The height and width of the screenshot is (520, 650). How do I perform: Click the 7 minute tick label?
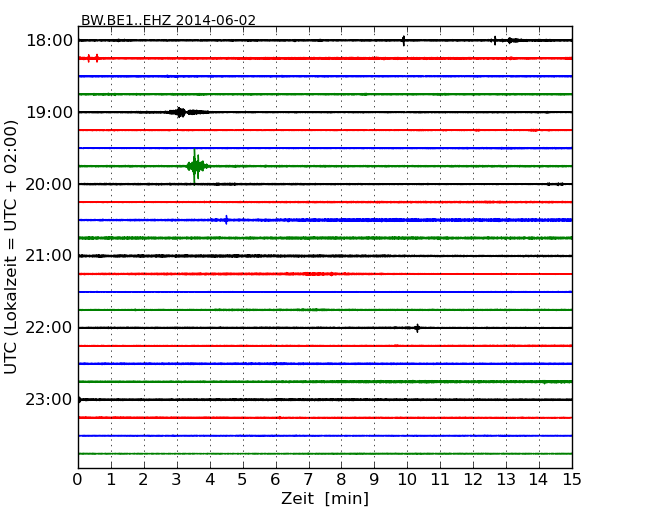tap(308, 479)
